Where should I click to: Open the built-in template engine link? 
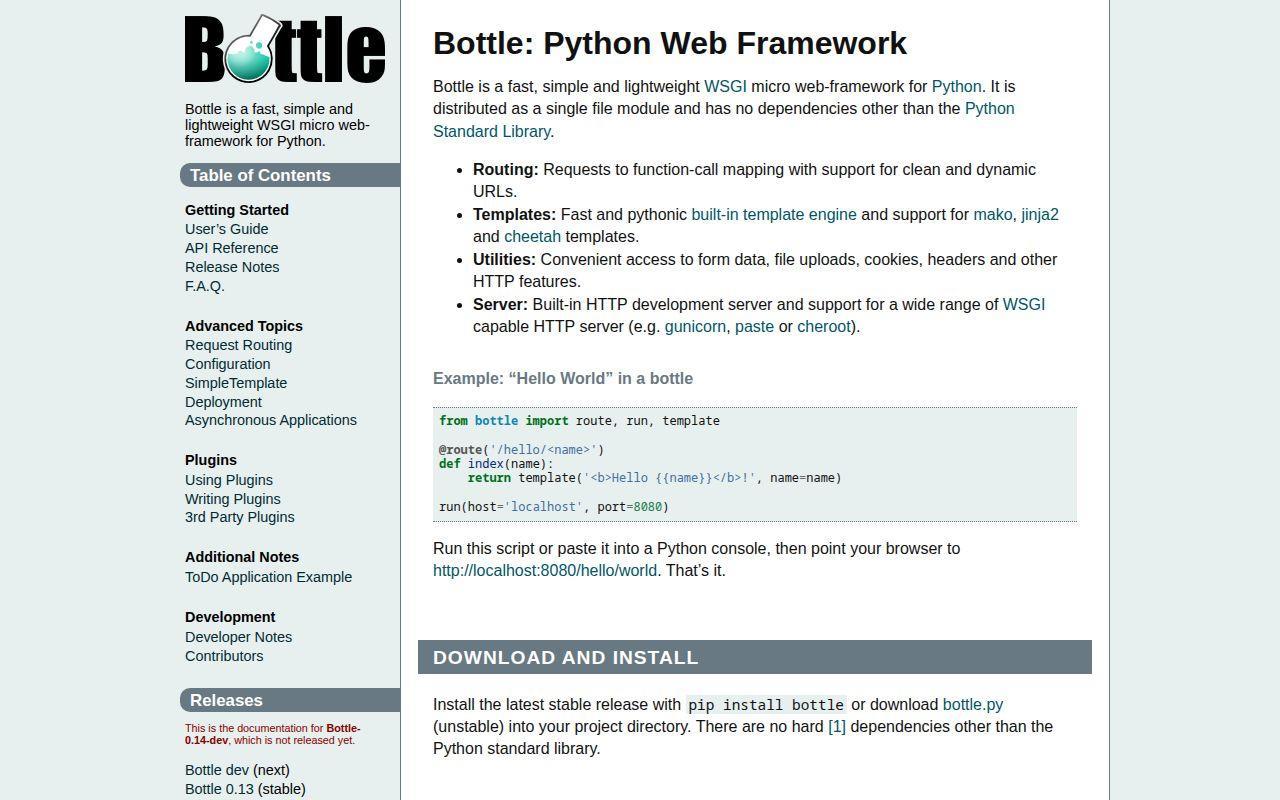(774, 215)
